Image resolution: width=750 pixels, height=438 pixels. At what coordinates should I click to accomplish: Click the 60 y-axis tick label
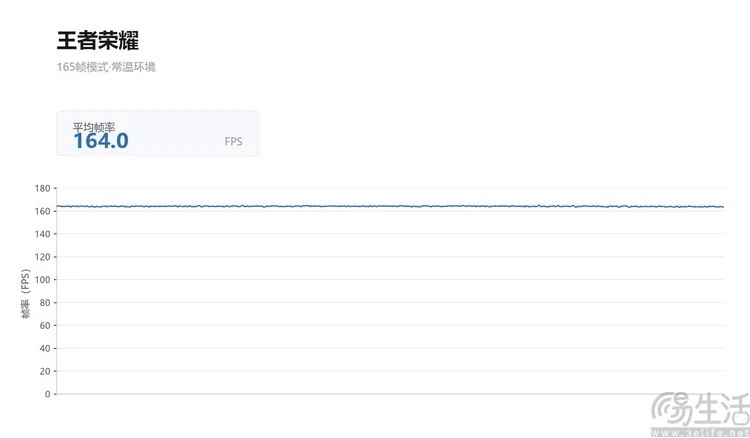(44, 326)
